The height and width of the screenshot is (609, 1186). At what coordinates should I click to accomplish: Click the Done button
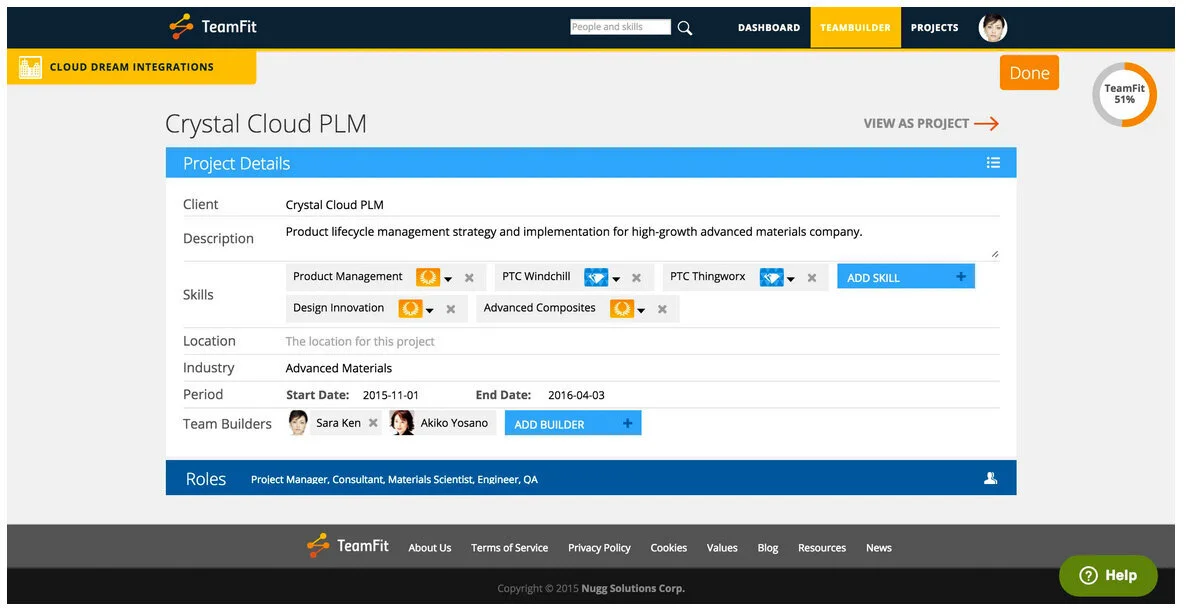1029,73
